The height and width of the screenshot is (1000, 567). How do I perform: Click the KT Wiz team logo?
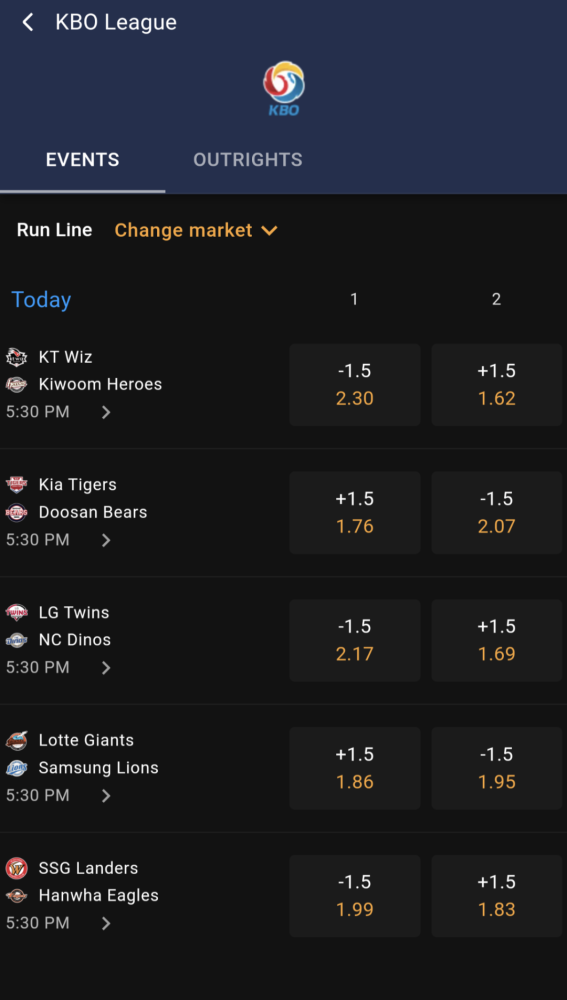pyautogui.click(x=17, y=357)
